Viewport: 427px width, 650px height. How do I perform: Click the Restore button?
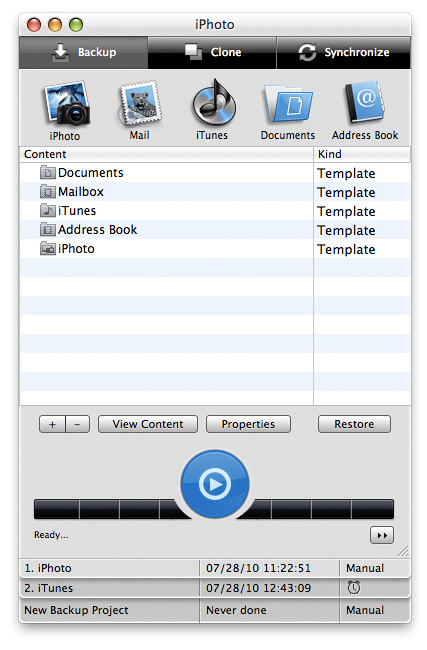pos(354,424)
